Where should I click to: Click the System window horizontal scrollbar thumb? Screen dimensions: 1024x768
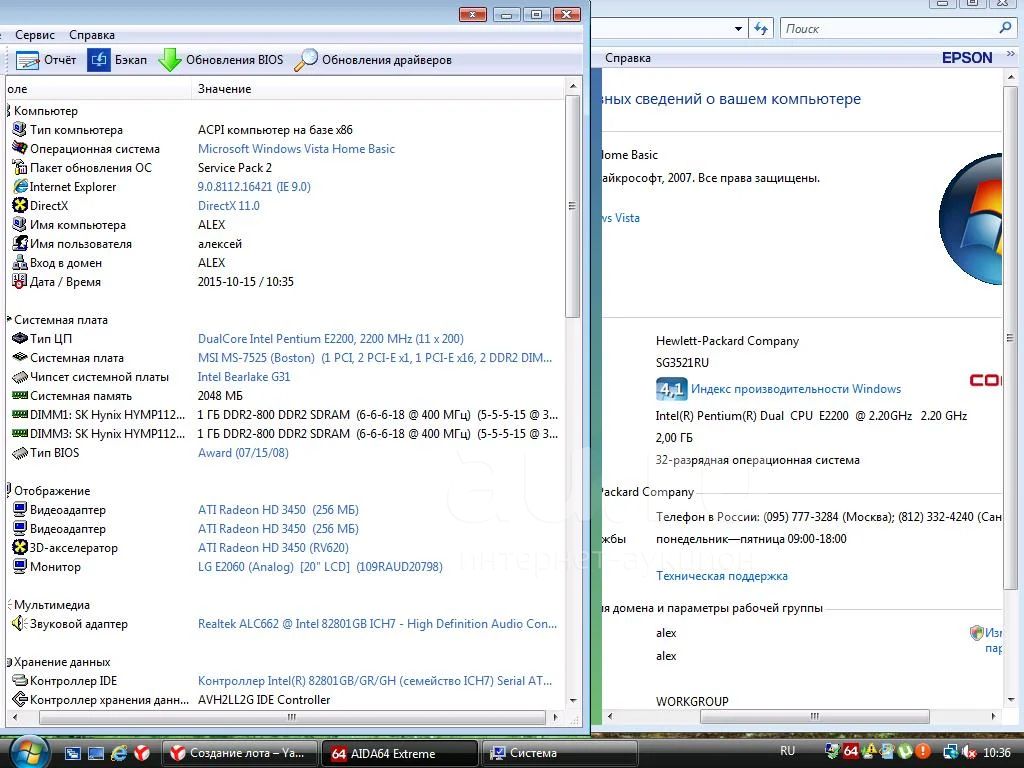814,716
